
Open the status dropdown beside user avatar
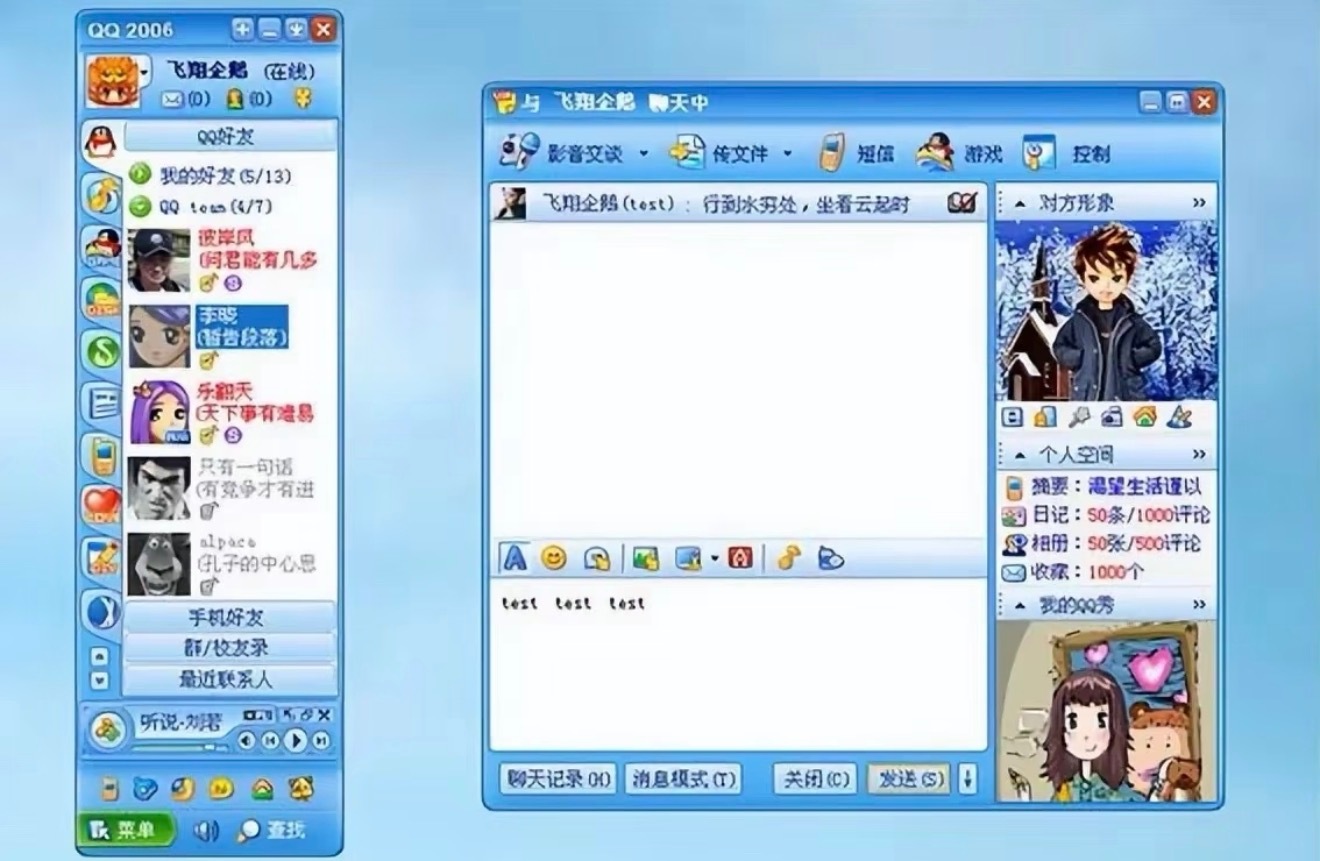click(146, 72)
